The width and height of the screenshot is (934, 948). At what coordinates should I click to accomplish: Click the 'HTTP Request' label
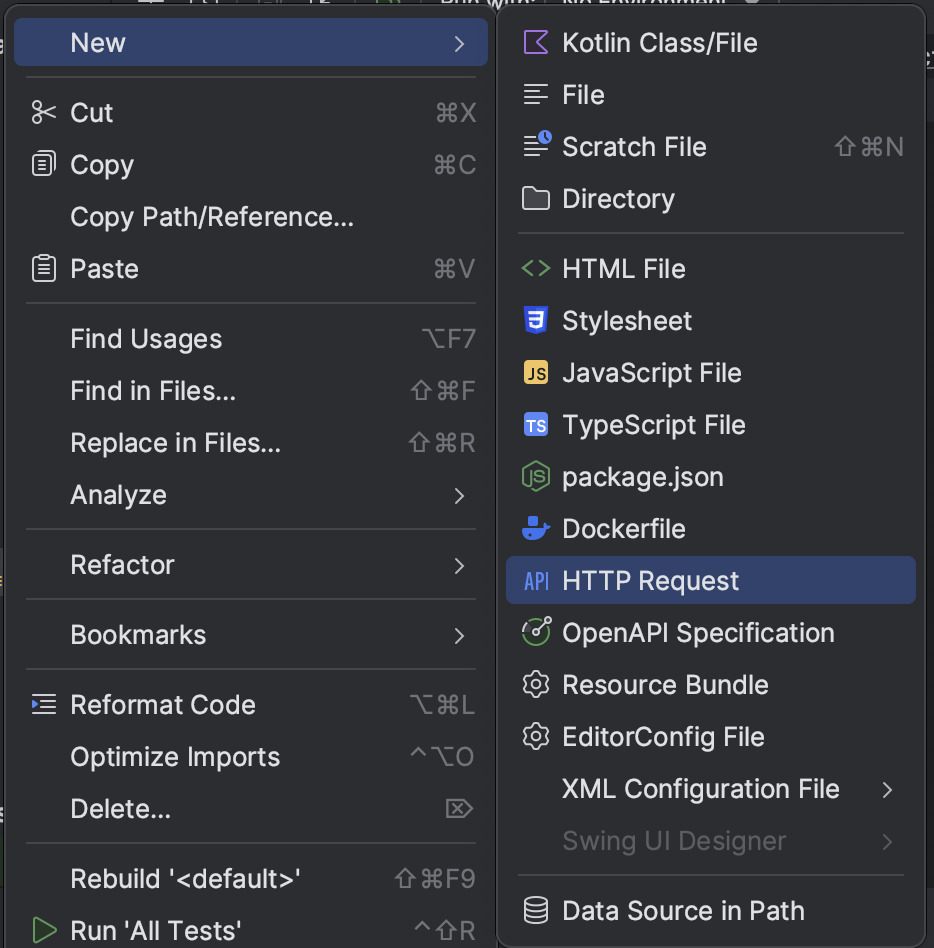(x=650, y=581)
